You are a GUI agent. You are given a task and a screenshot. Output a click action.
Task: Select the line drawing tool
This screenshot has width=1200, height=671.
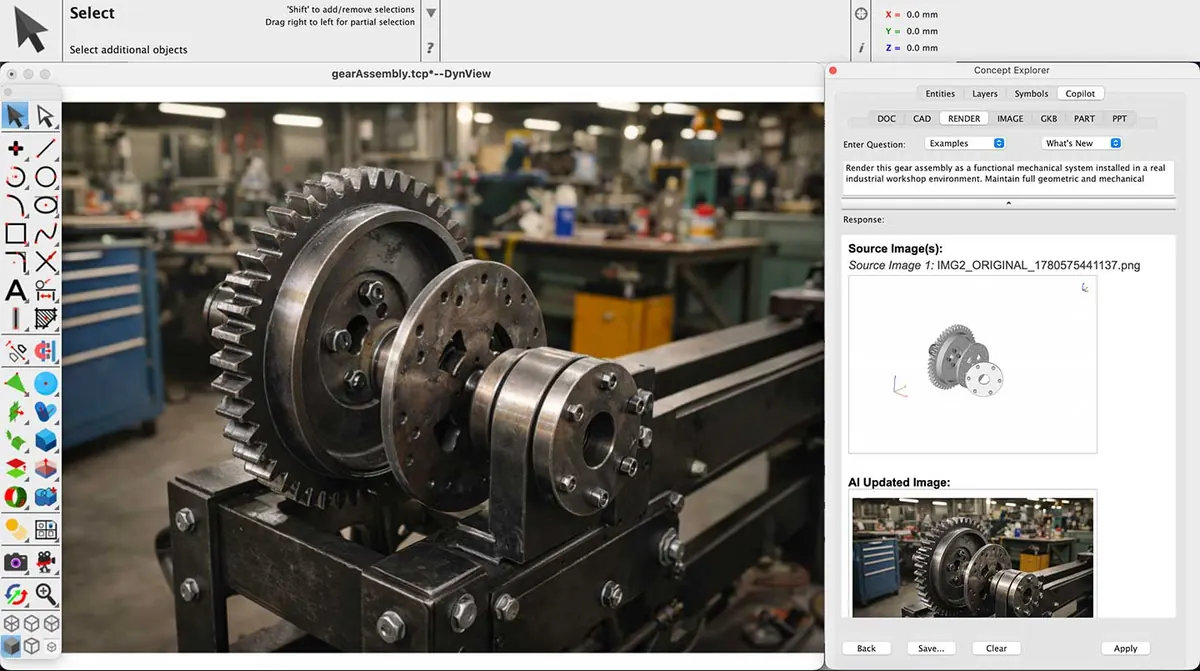[x=46, y=149]
